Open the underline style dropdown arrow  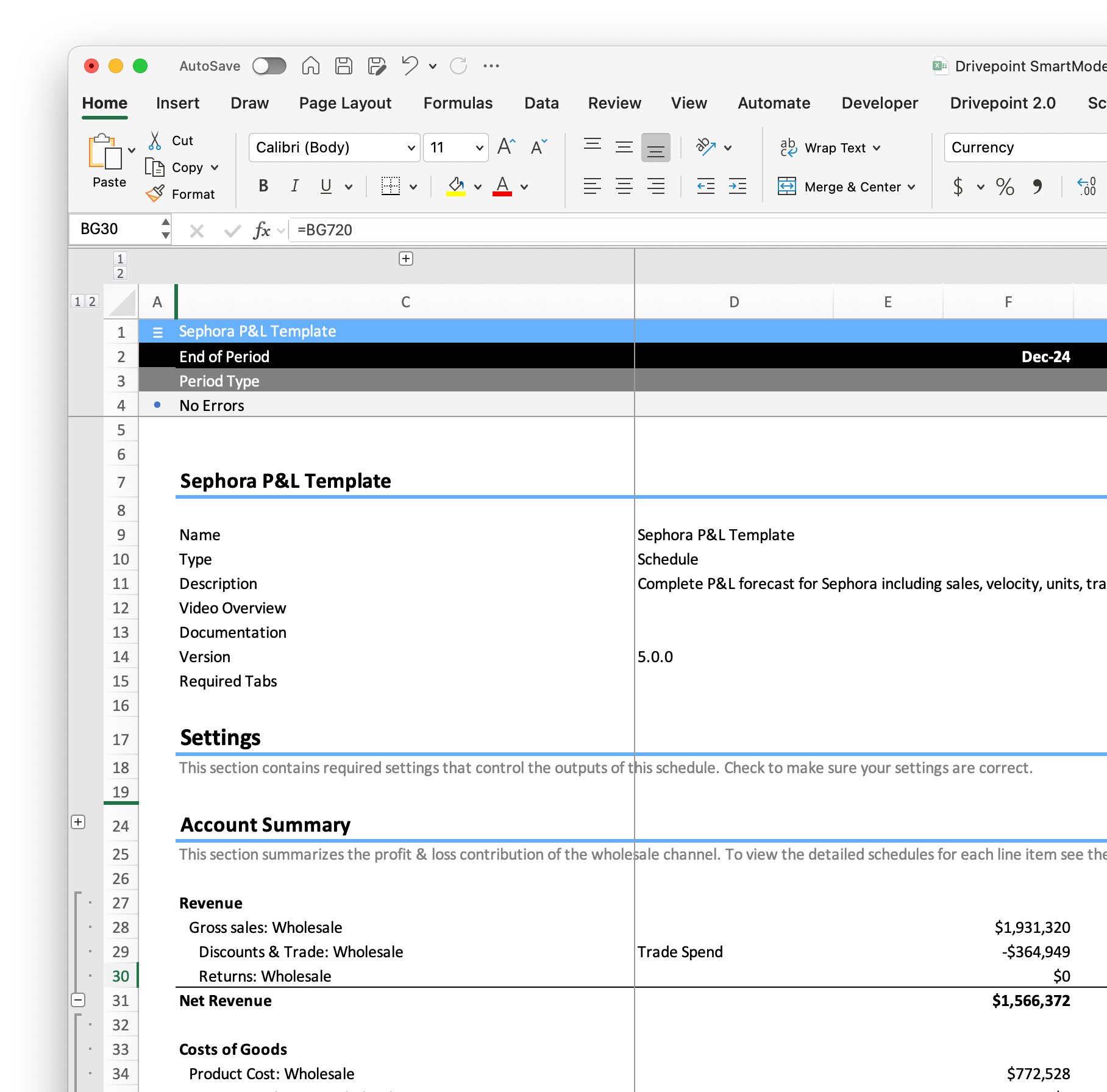tap(349, 187)
